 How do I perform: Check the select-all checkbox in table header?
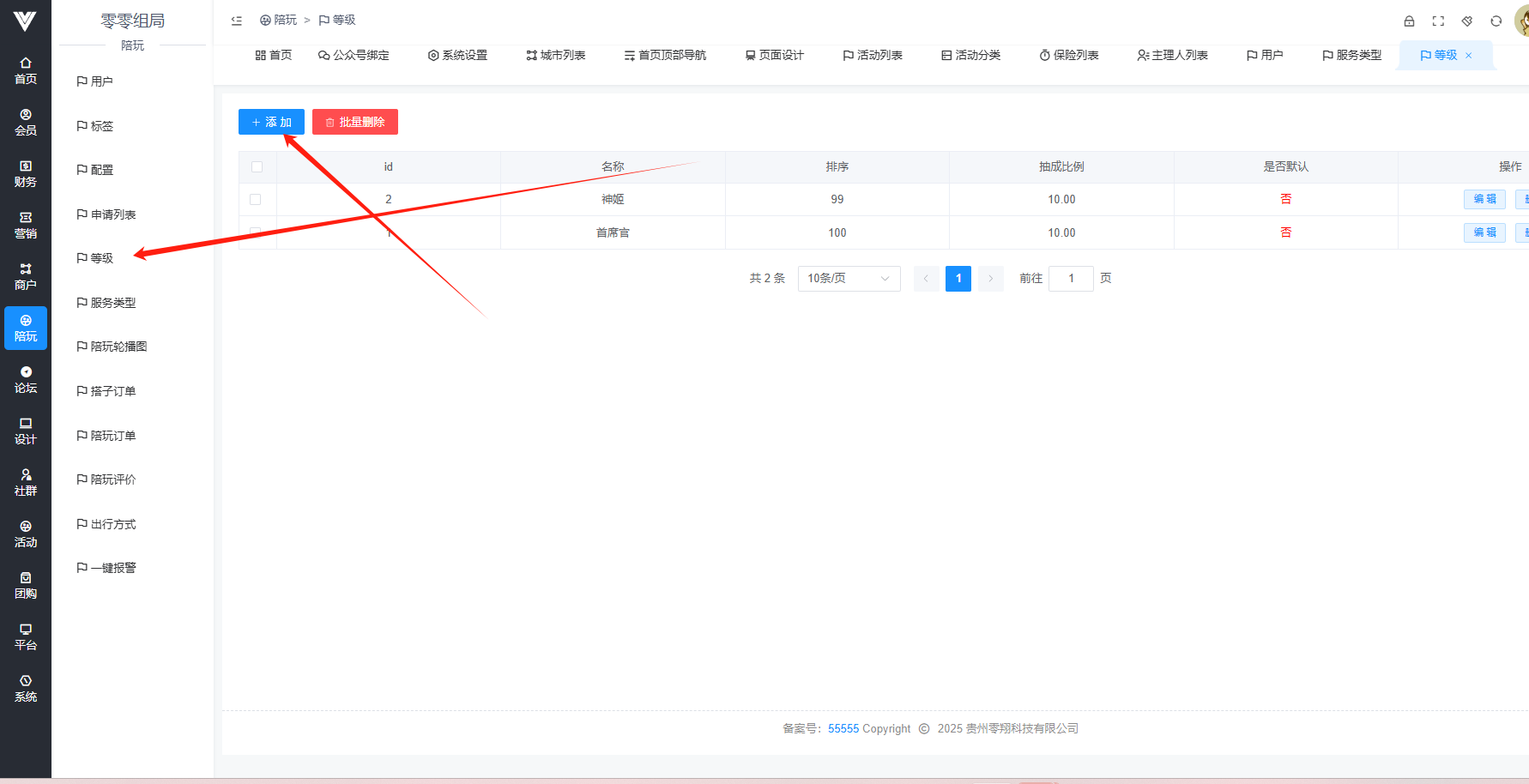[x=257, y=167]
